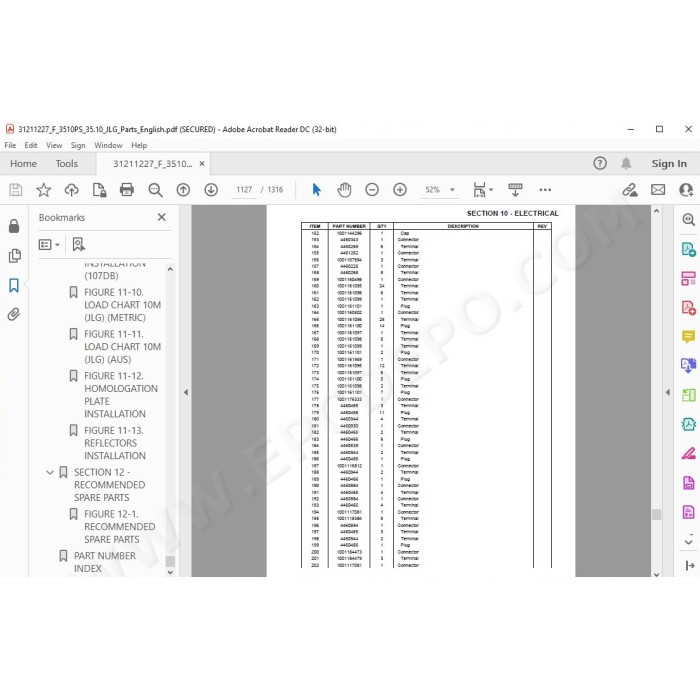
Task: Open the Export PDF tool
Action: 688,249
